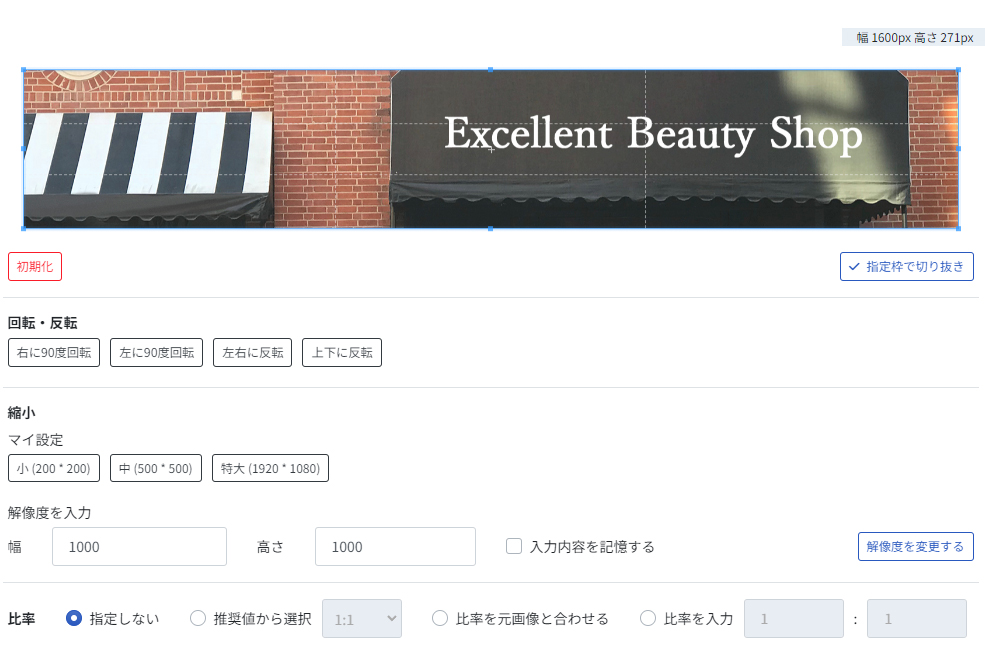Grab bottom-center crop handle
Image resolution: width=985 pixels, height=647 pixels.
pyautogui.click(x=491, y=229)
